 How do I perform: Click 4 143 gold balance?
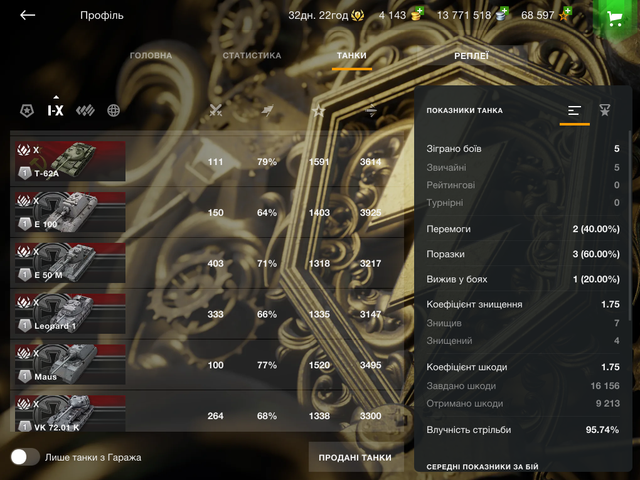coord(392,16)
